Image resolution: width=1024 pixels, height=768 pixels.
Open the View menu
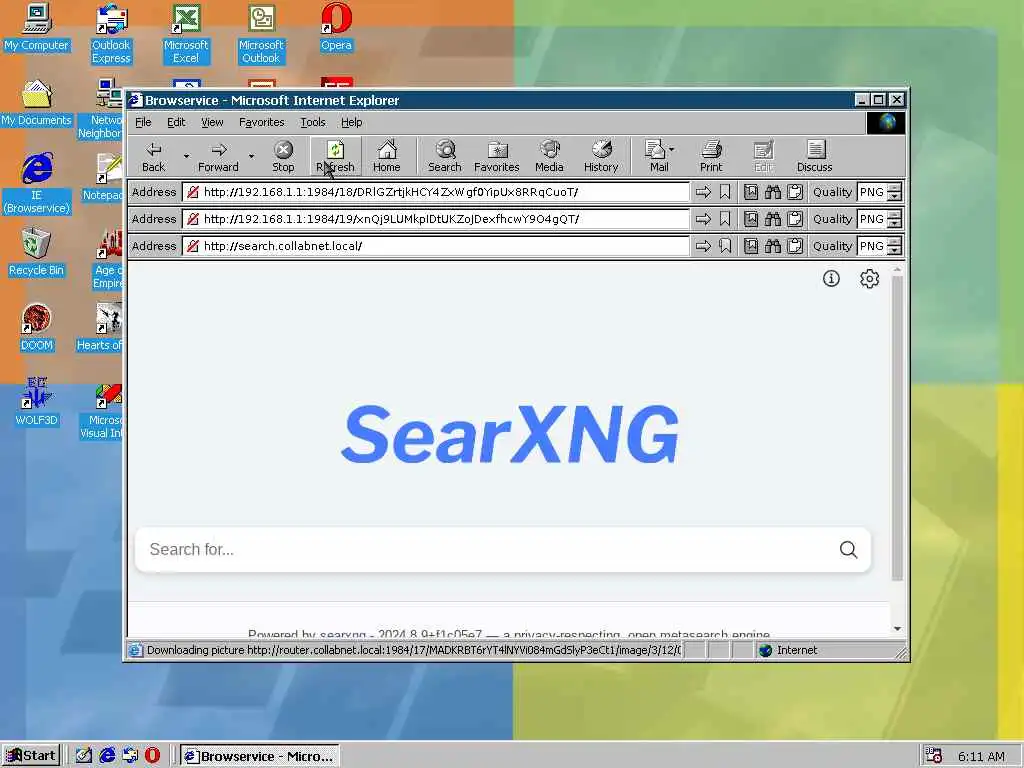(212, 122)
